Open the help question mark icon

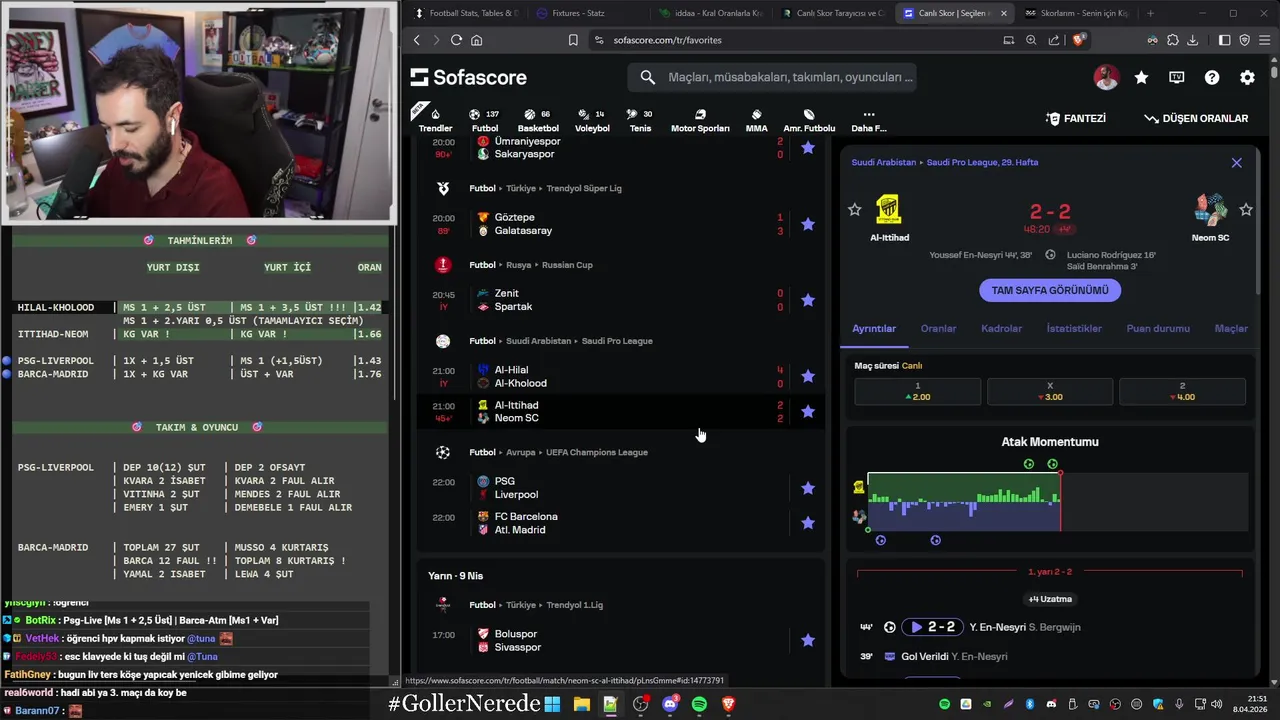coord(1212,77)
